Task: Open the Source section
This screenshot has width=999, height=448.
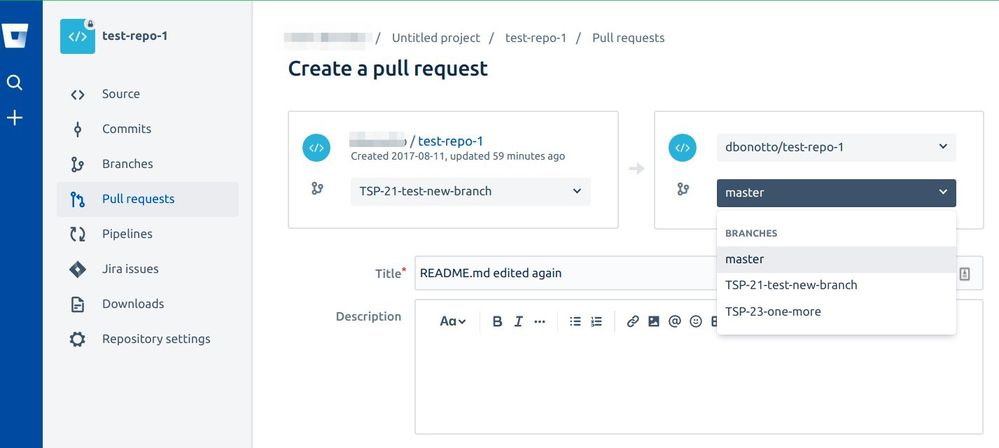Action: click(x=148, y=94)
